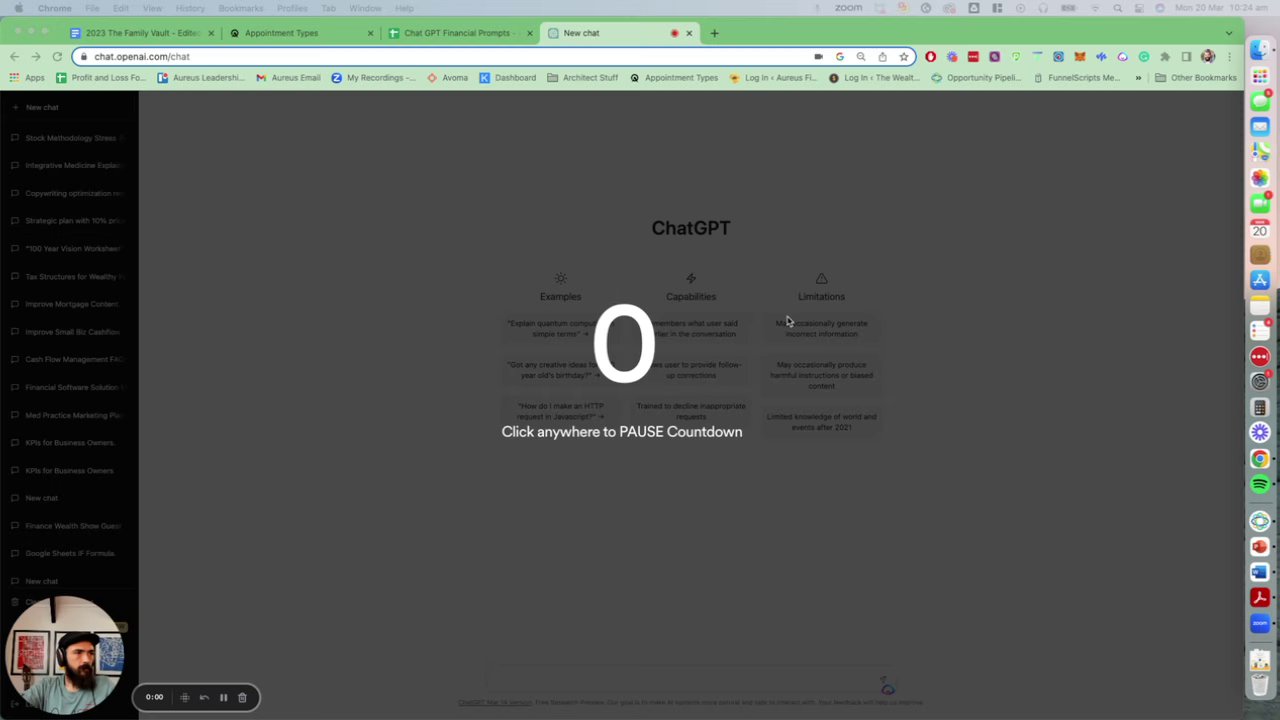Screen dimensions: 1280x720
Task: Open the Finder icon in the Dock
Action: [x=1260, y=49]
